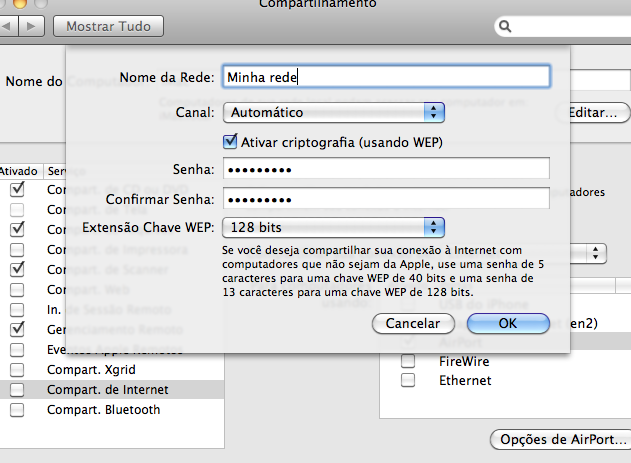Open the Canal dropdown set to Automático

point(333,112)
